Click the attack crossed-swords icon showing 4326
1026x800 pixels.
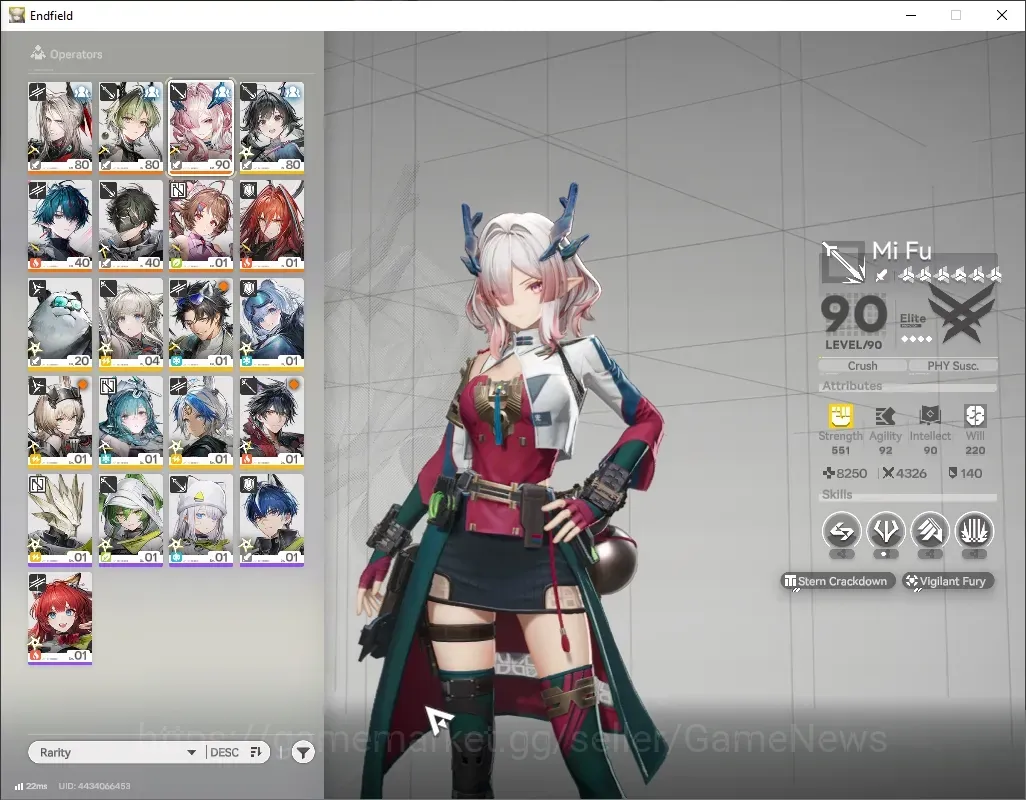coord(888,473)
